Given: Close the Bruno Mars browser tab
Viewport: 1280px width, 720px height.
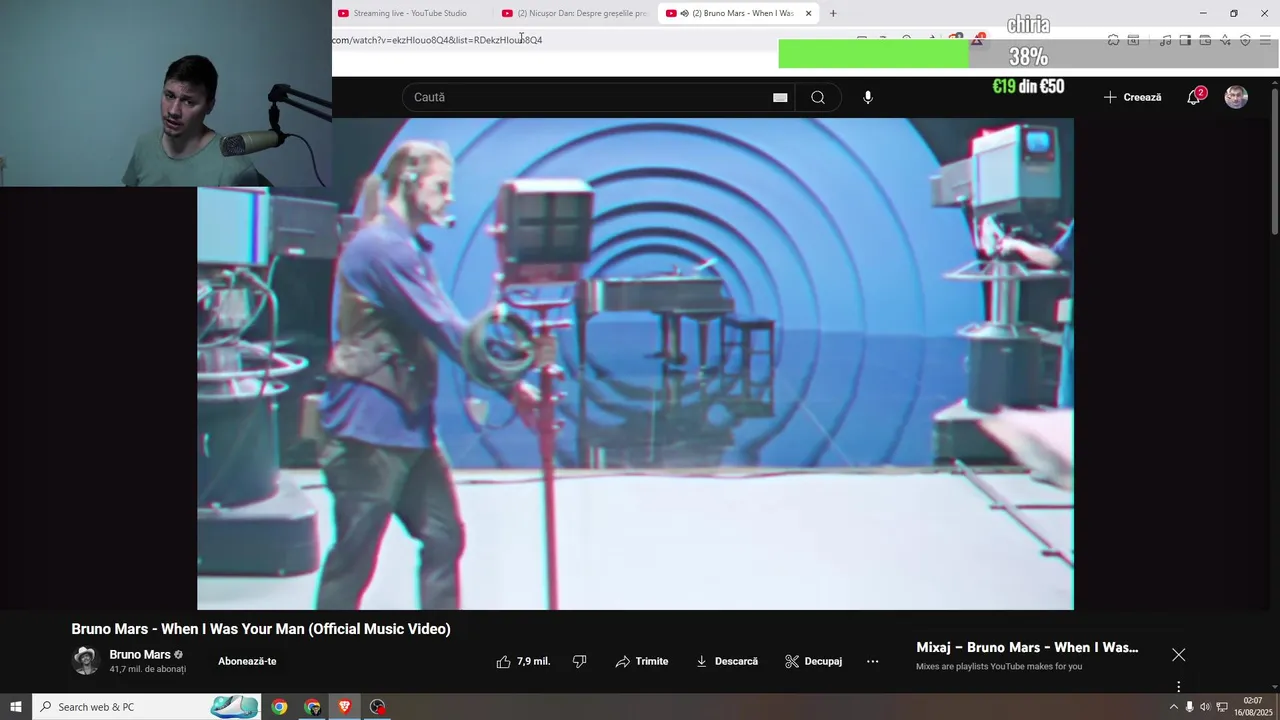Looking at the screenshot, I should (x=808, y=13).
